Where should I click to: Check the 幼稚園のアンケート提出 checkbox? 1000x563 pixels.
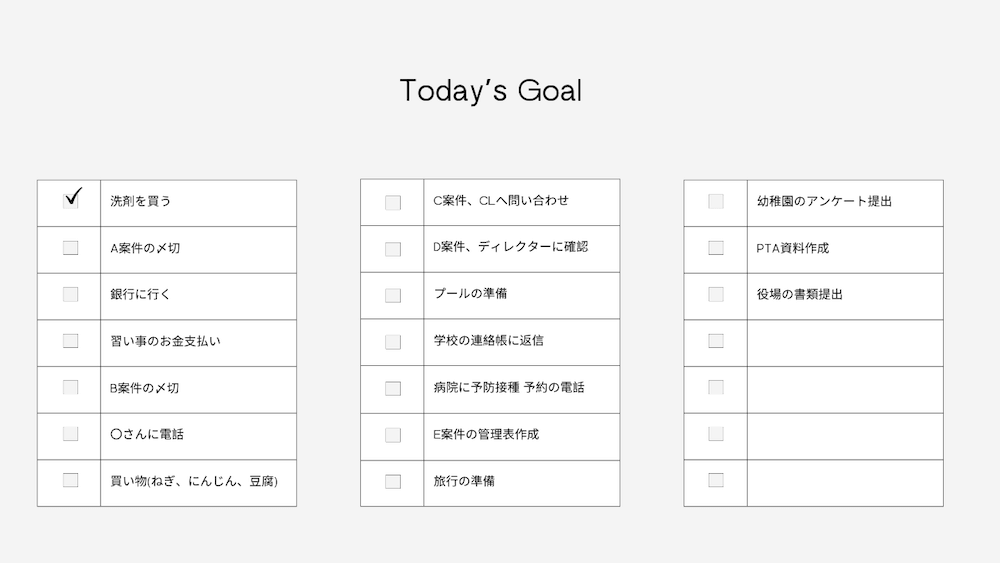[716, 201]
